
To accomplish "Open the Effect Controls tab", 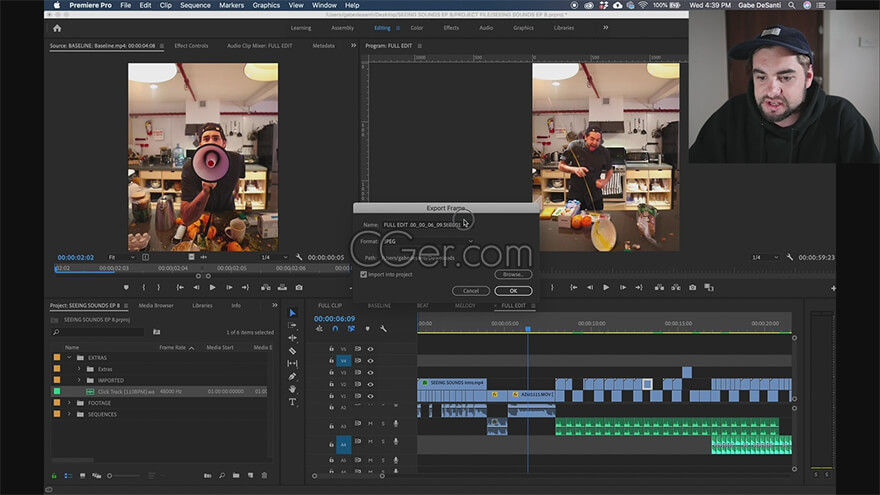I will (x=191, y=45).
